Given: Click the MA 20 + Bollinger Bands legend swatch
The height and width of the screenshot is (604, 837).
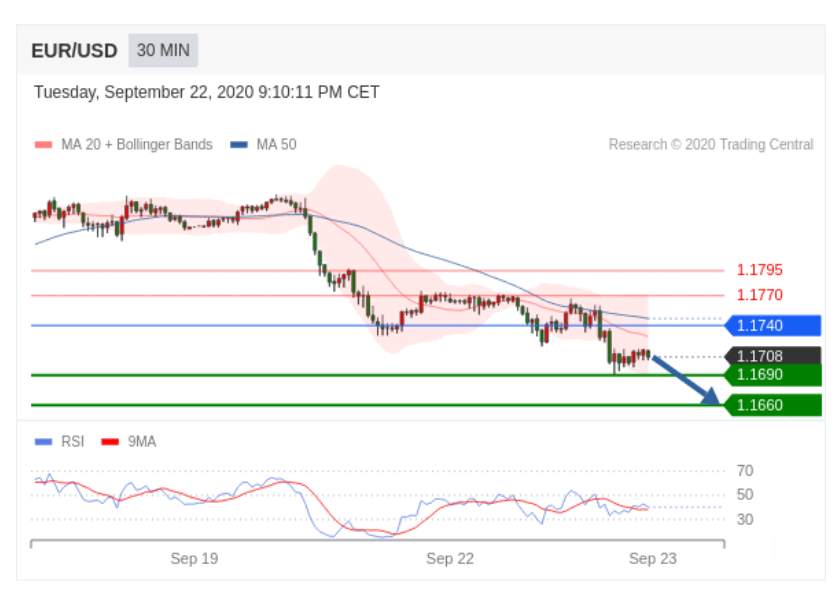Looking at the screenshot, I should 43,145.
